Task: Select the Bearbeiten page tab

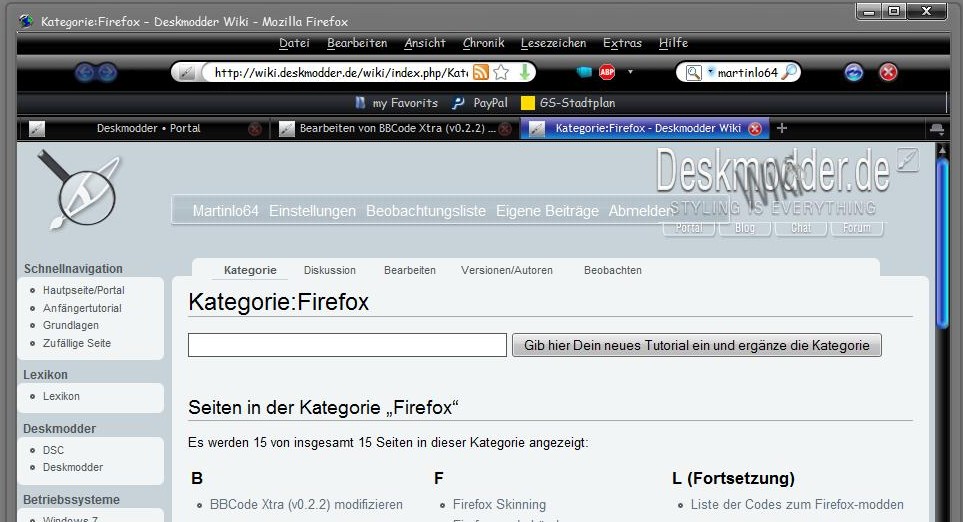Action: tap(410, 270)
